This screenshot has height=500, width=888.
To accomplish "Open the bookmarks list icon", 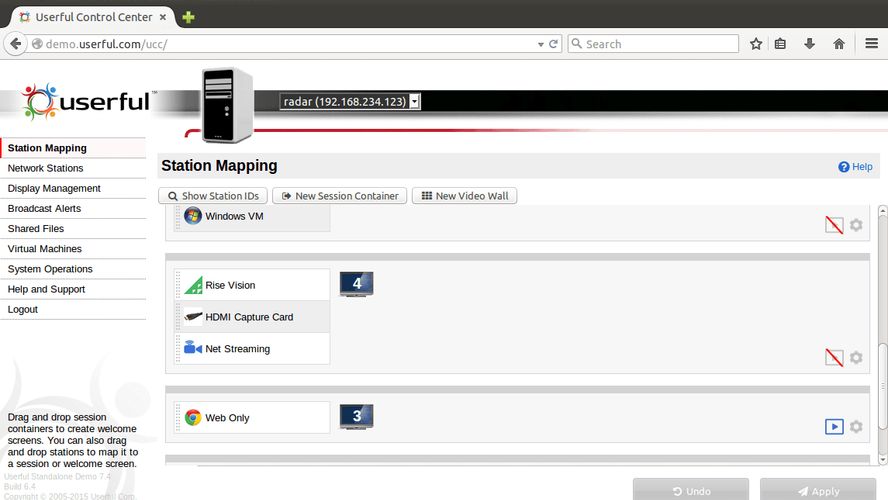I will (780, 44).
